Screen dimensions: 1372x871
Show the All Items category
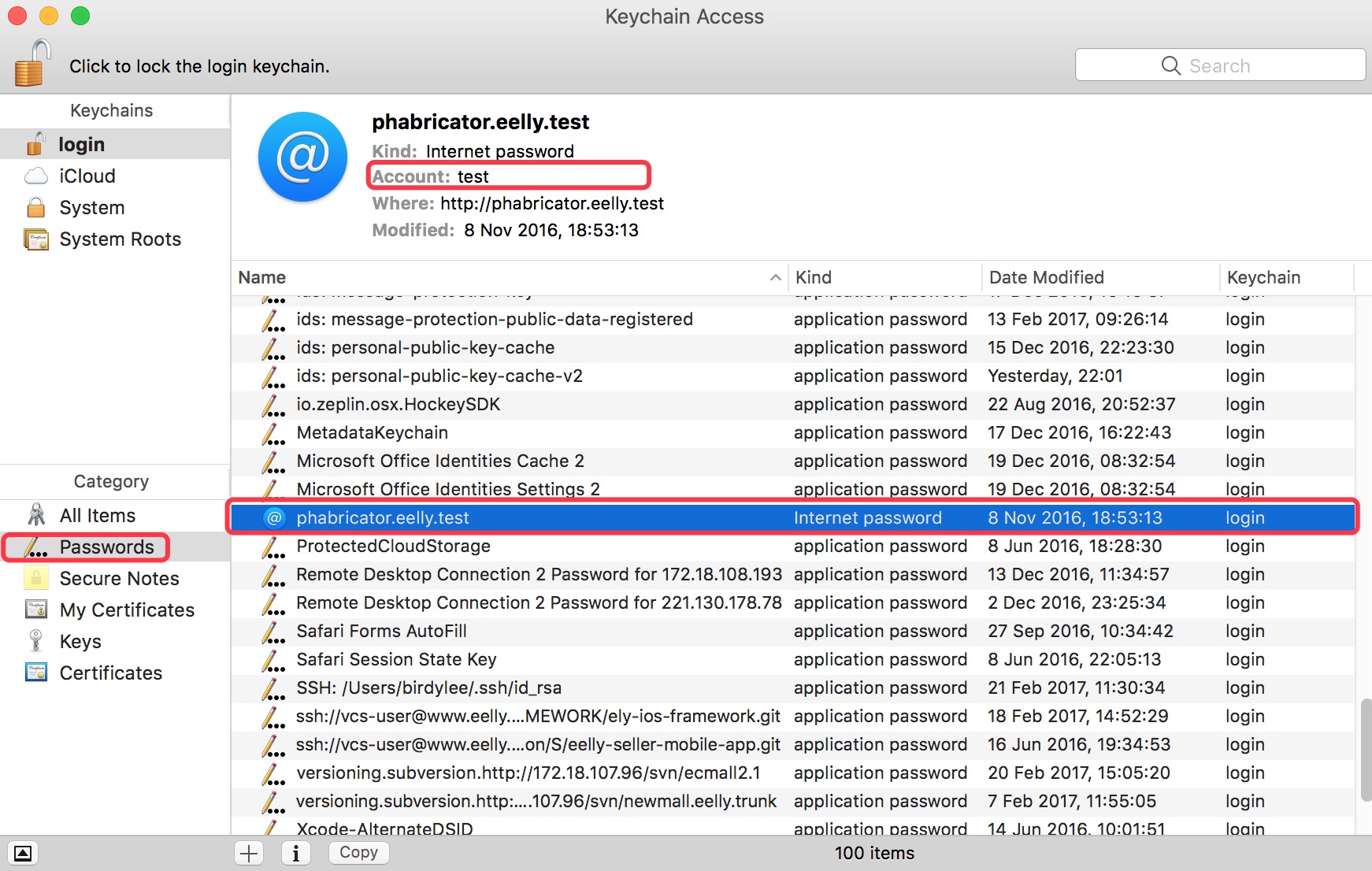pos(98,515)
